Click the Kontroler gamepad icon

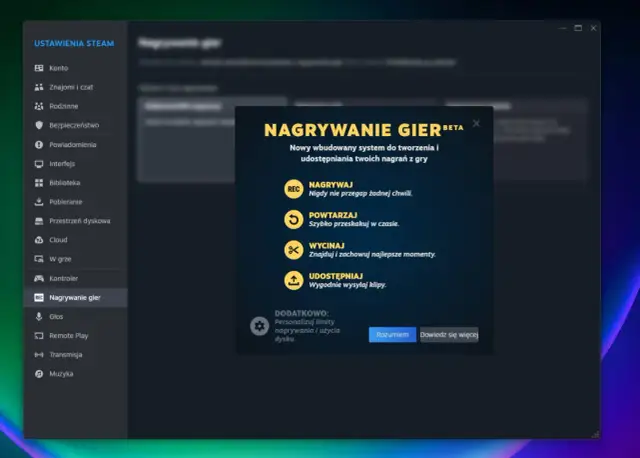pyautogui.click(x=39, y=278)
